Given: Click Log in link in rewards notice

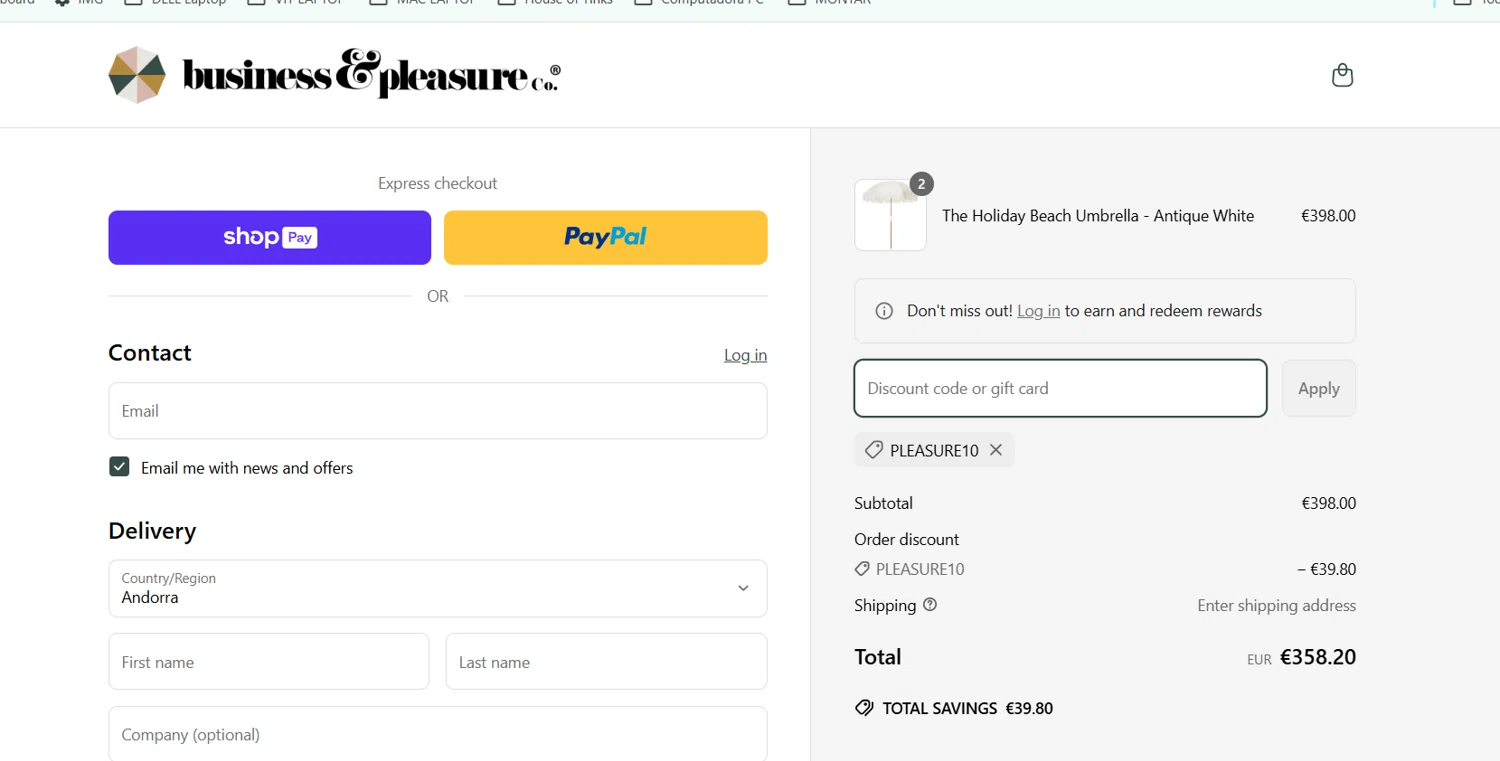Looking at the screenshot, I should (x=1038, y=311).
